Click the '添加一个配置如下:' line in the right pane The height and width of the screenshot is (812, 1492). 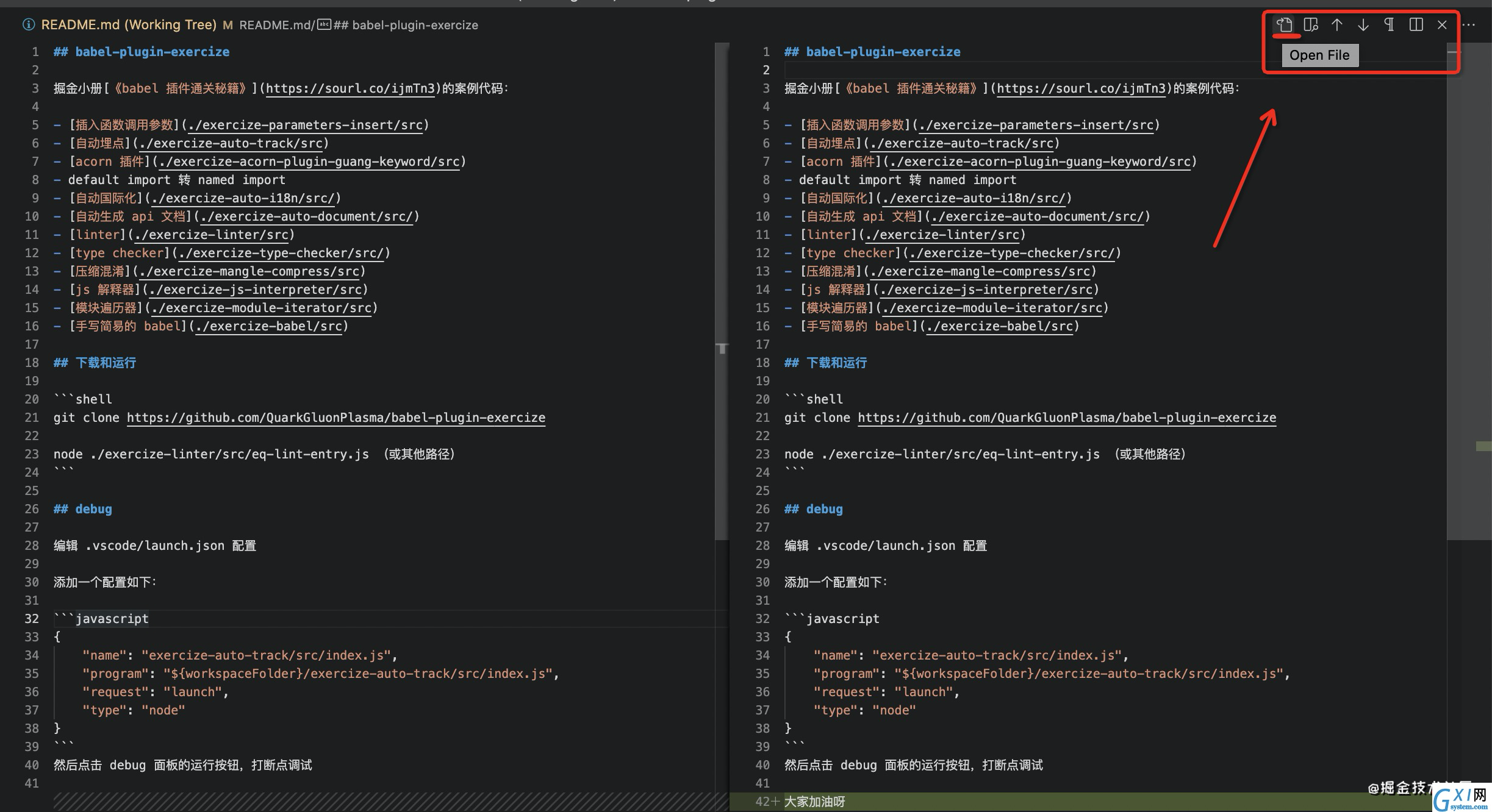[x=836, y=582]
